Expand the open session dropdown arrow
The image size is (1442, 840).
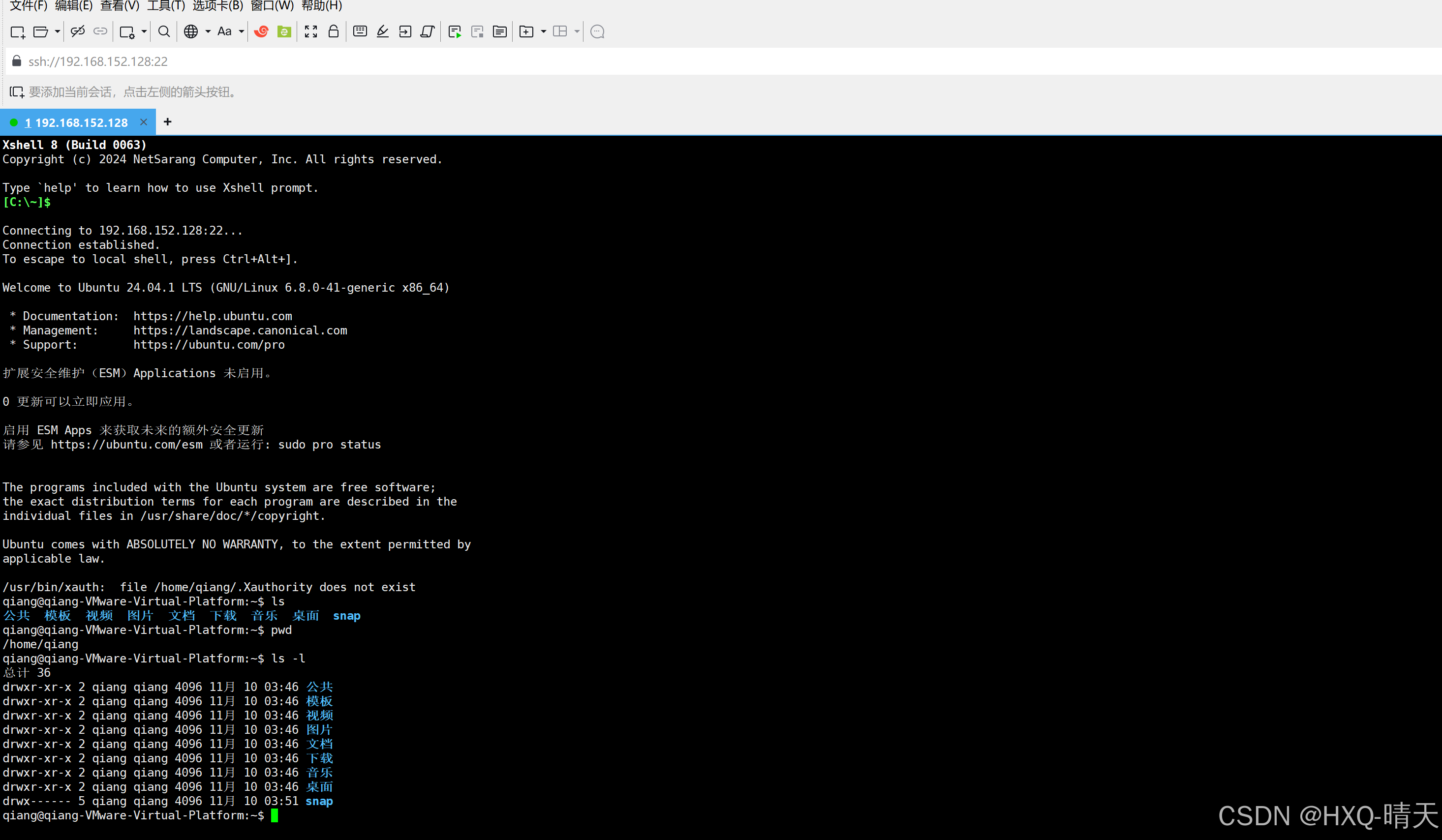[x=57, y=31]
